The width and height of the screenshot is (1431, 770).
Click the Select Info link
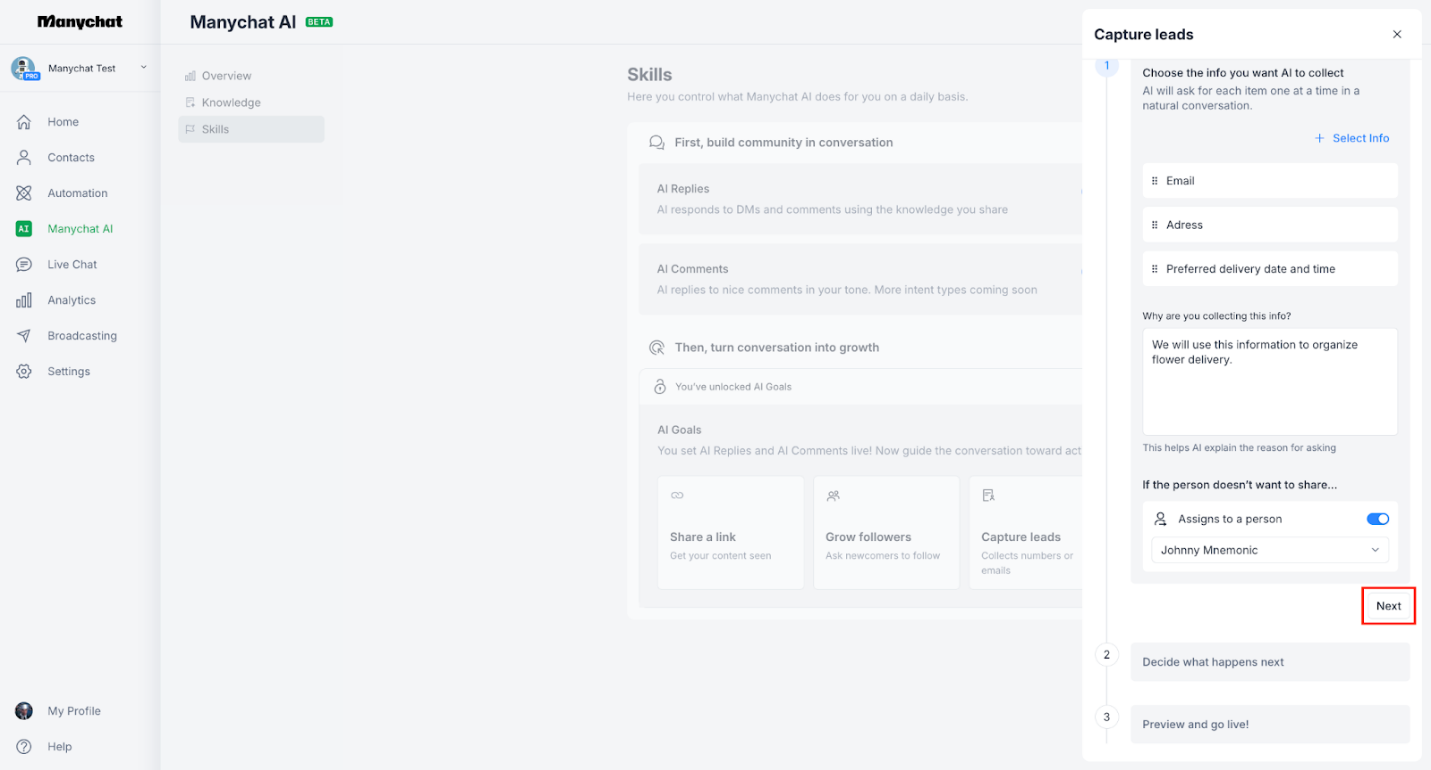(1352, 138)
